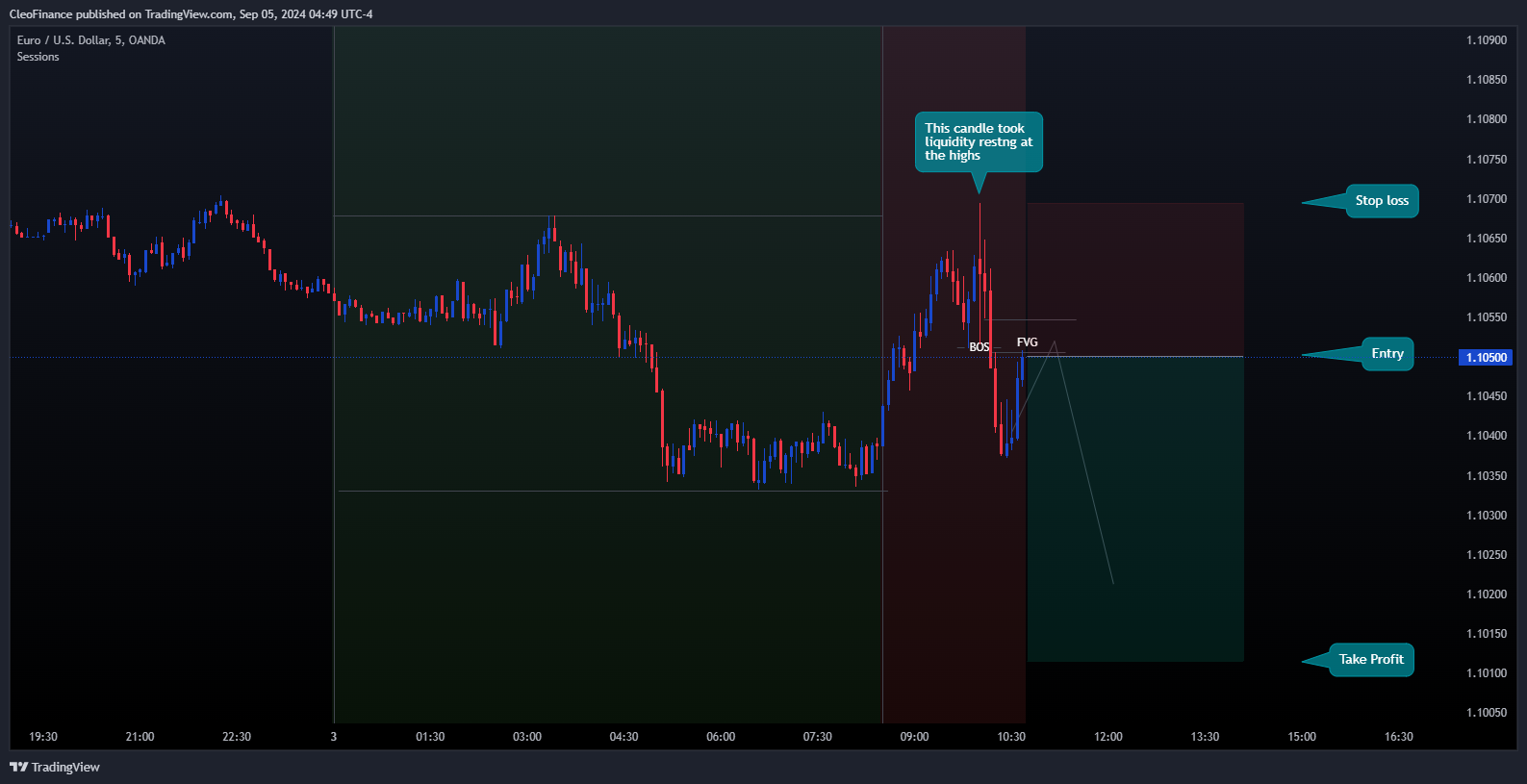Click price axis label 1.10050
The image size is (1527, 784).
coord(1487,713)
